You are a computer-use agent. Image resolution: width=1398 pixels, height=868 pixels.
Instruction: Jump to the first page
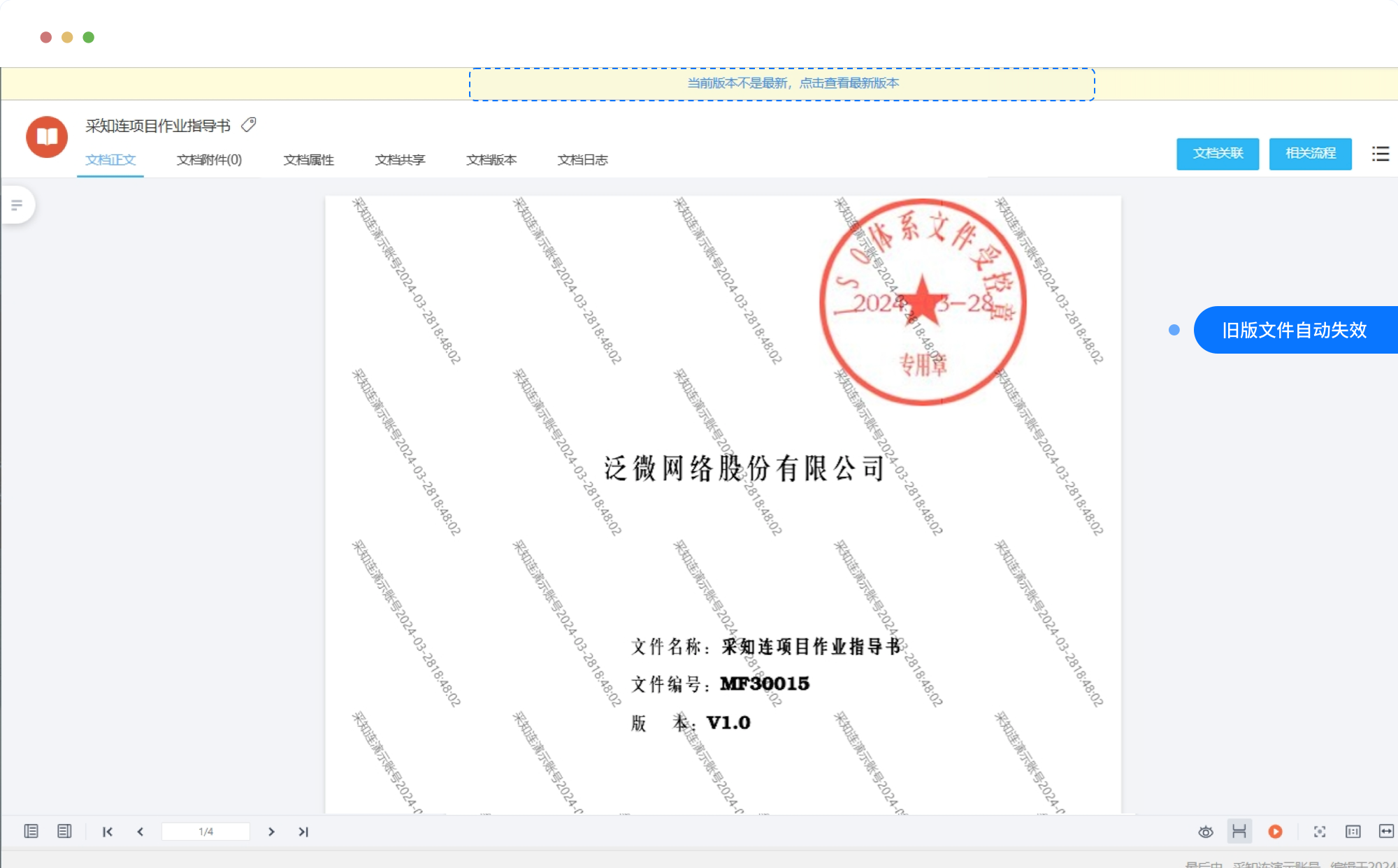[x=108, y=832]
